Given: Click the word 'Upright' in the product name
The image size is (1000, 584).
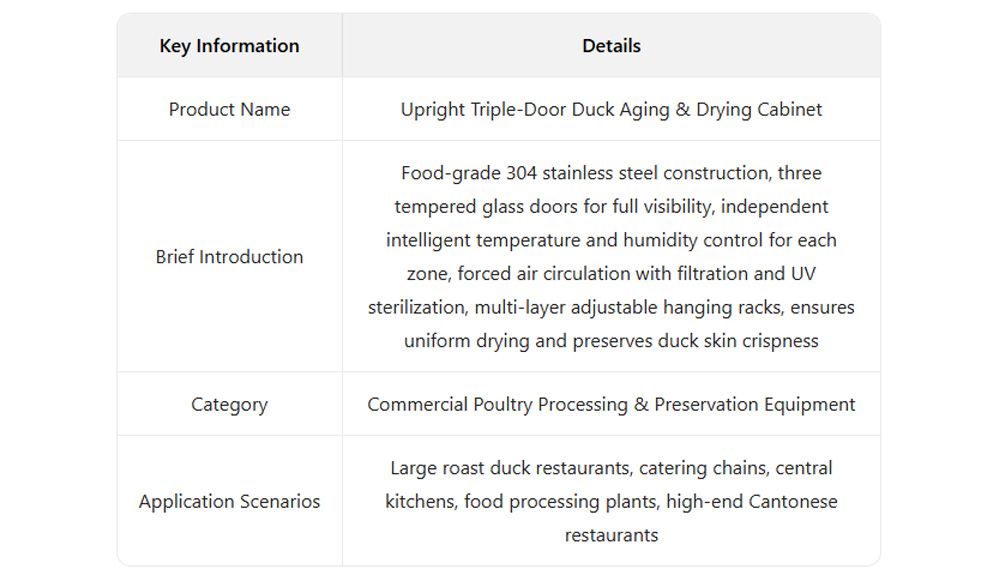Looking at the screenshot, I should 432,109.
